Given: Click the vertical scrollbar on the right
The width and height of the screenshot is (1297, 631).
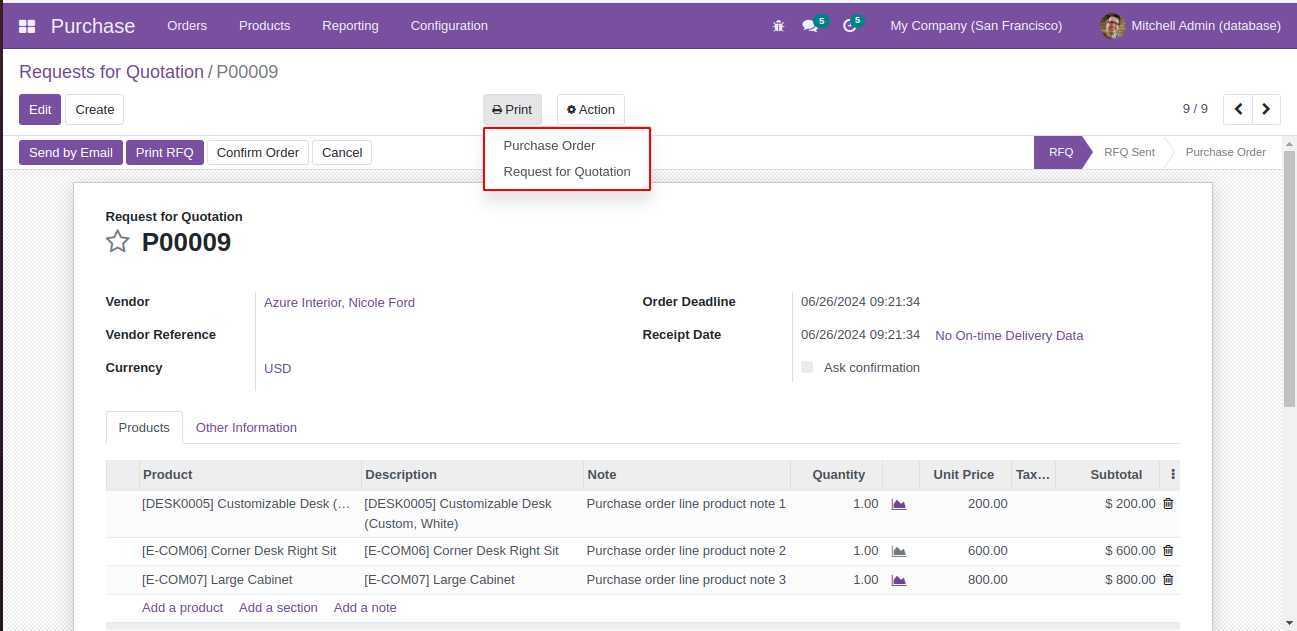Looking at the screenshot, I should (x=1289, y=280).
